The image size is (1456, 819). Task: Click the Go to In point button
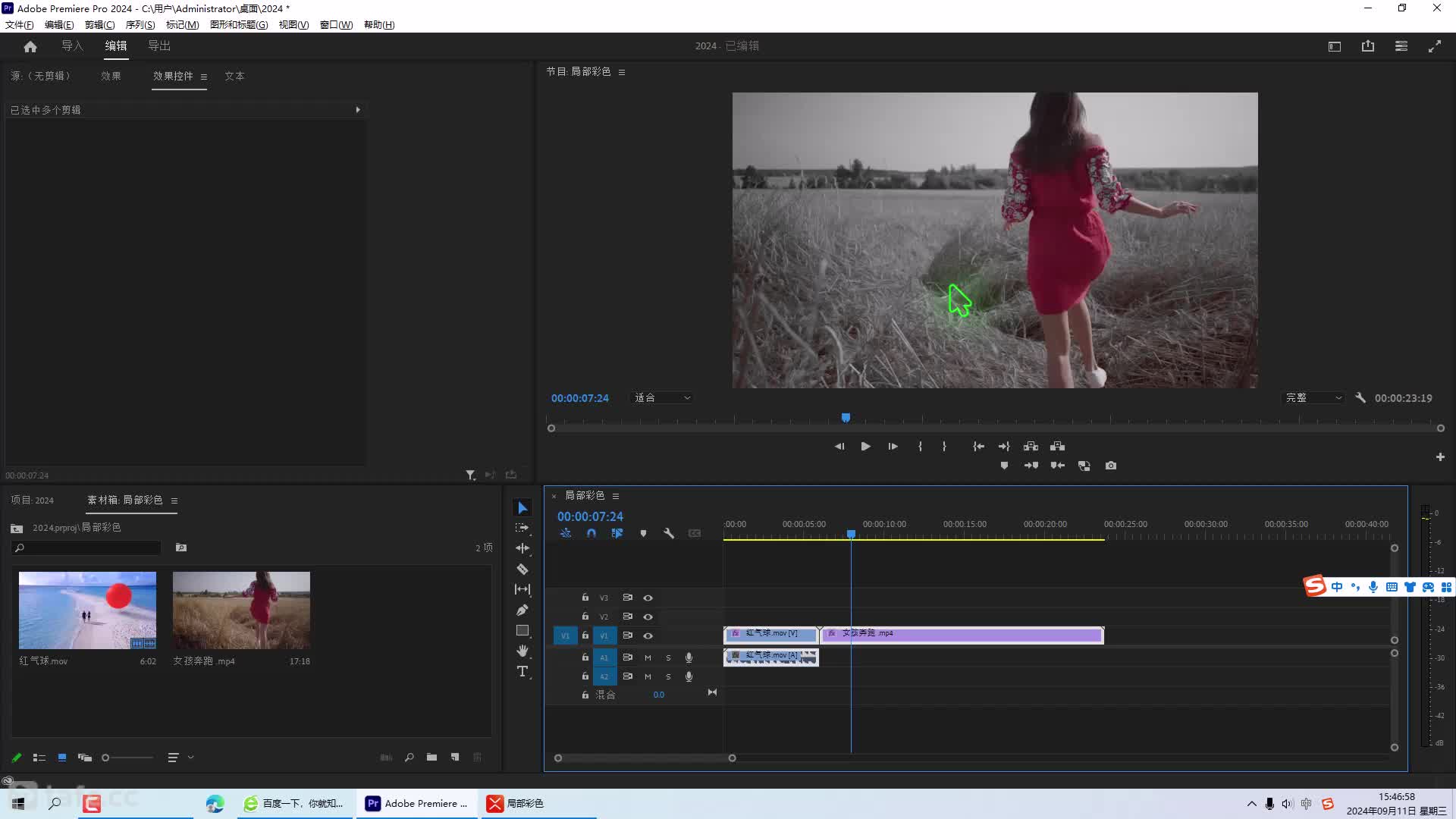(x=978, y=446)
